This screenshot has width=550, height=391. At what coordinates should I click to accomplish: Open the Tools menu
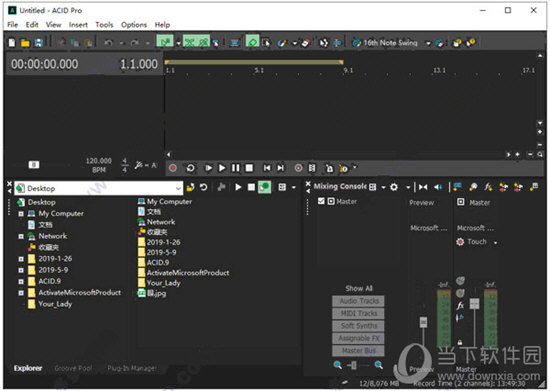pos(104,25)
